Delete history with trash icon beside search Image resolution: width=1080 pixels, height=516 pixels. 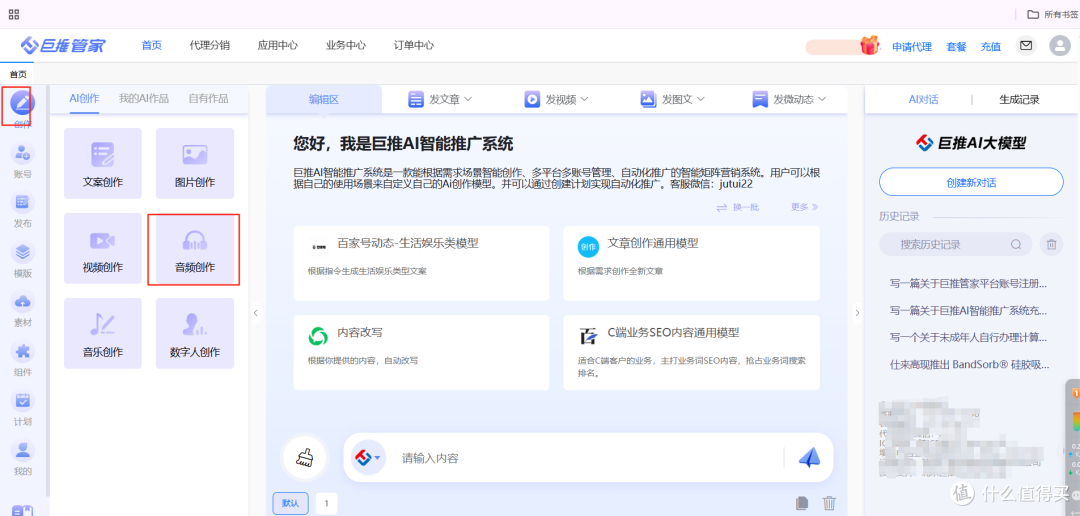click(1052, 245)
